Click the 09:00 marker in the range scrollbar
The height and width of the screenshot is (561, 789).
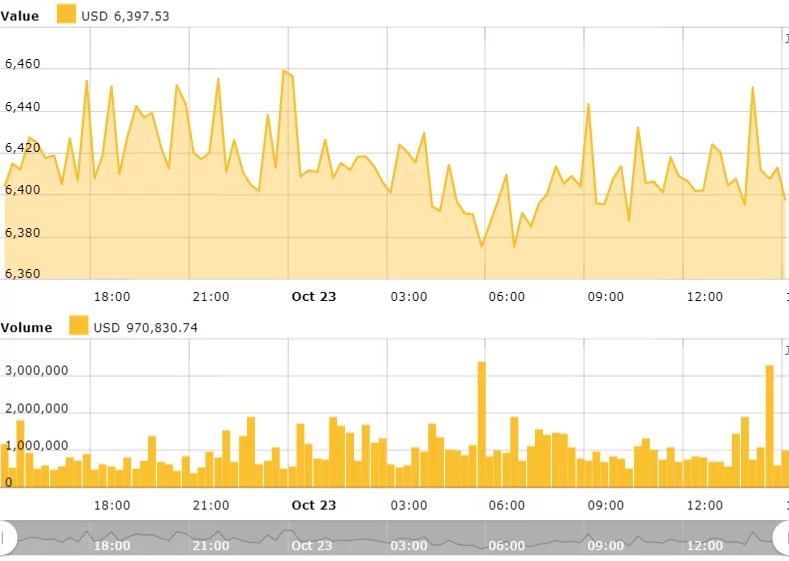tap(606, 545)
